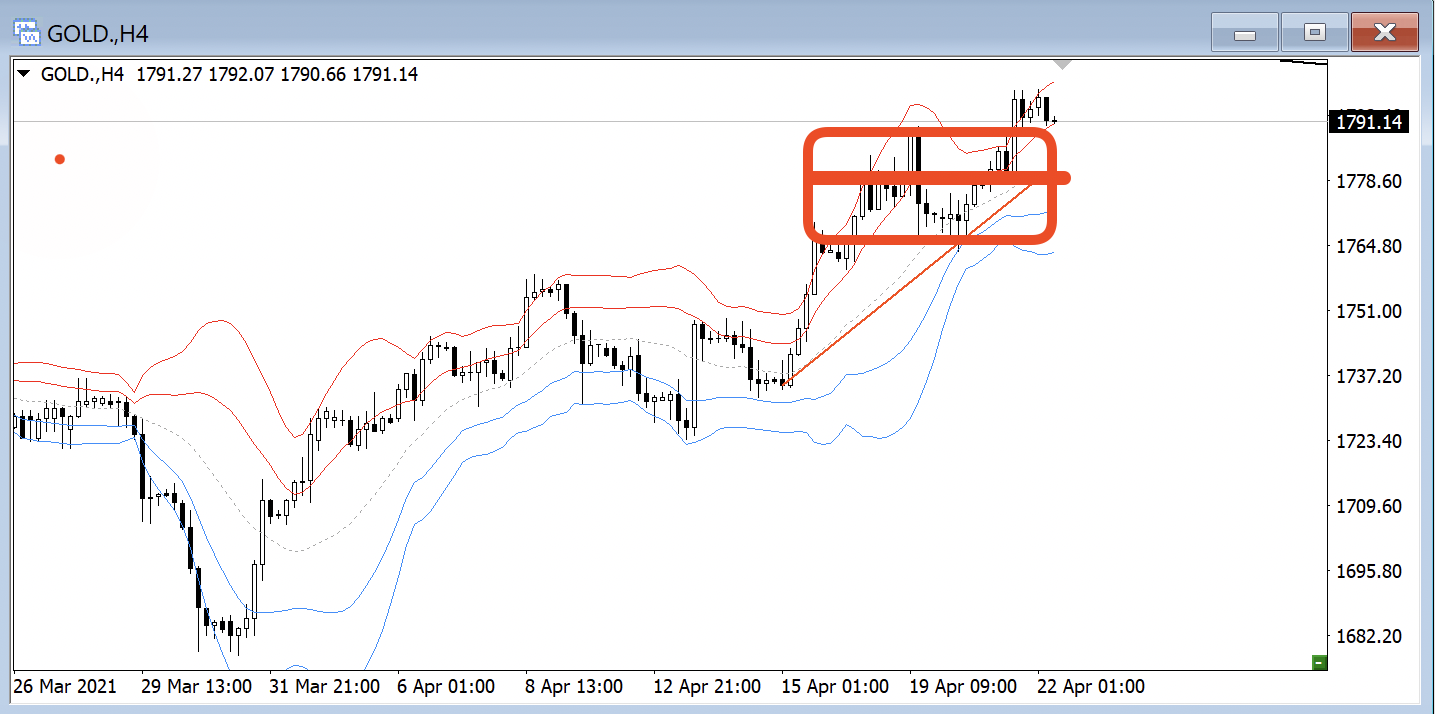Click the 8 Apr 13:00 time label
Image resolution: width=1436 pixels, height=714 pixels.
[574, 687]
